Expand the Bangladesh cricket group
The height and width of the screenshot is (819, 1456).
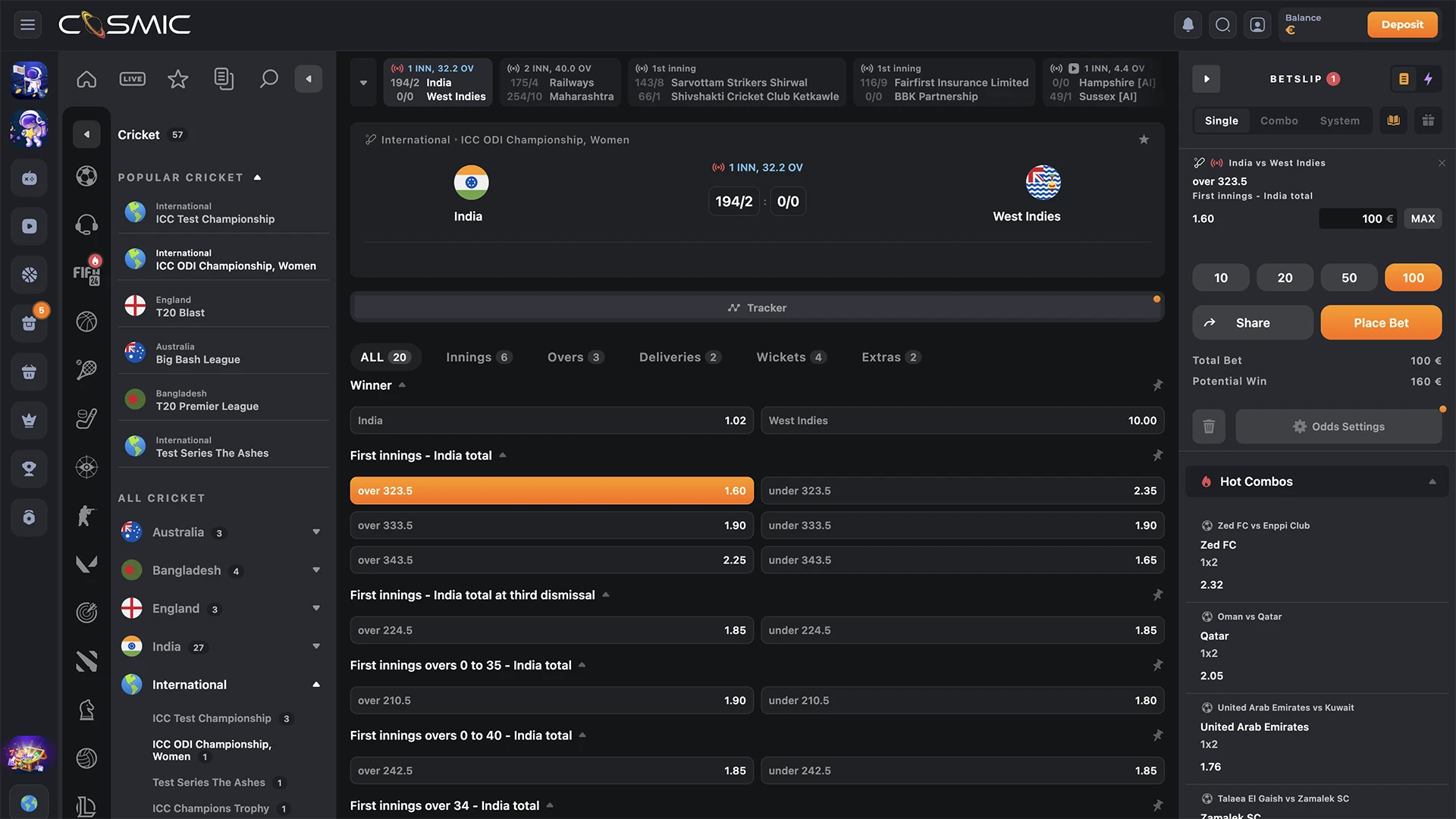[x=316, y=570]
